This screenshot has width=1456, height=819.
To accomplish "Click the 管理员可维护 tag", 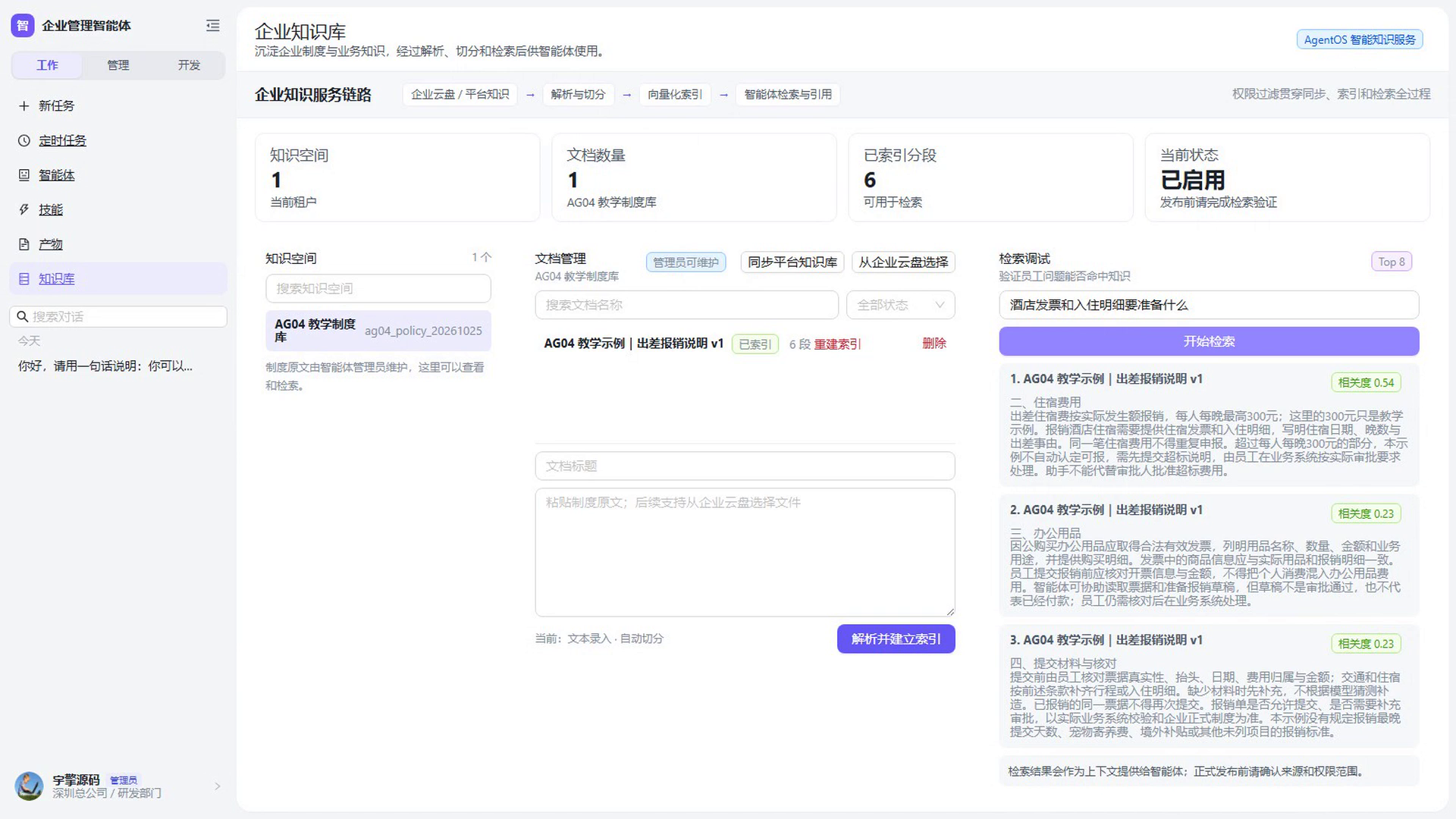I will (686, 262).
